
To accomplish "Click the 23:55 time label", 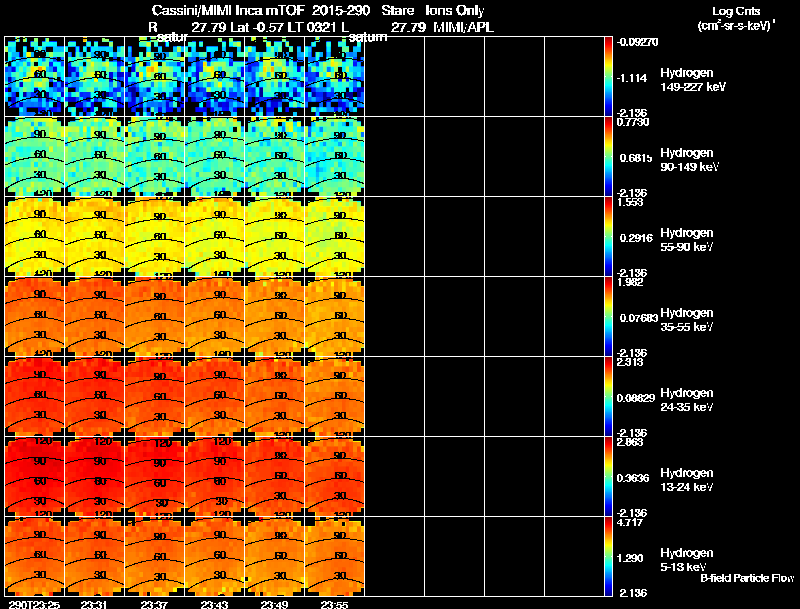I will point(334,604).
